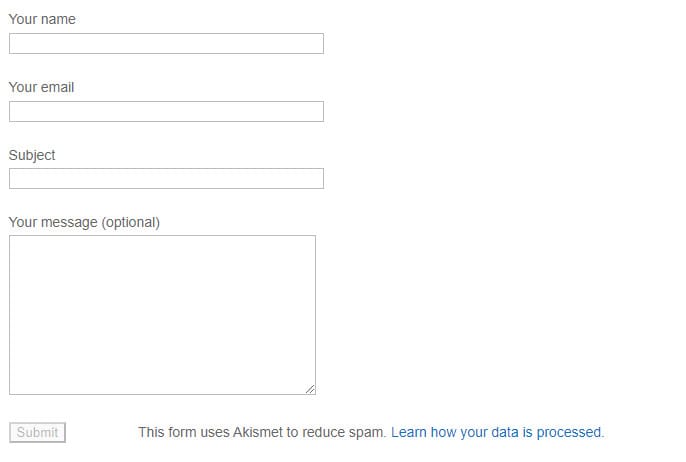686x462 pixels.
Task: Select the Subject input field
Action: click(x=166, y=178)
